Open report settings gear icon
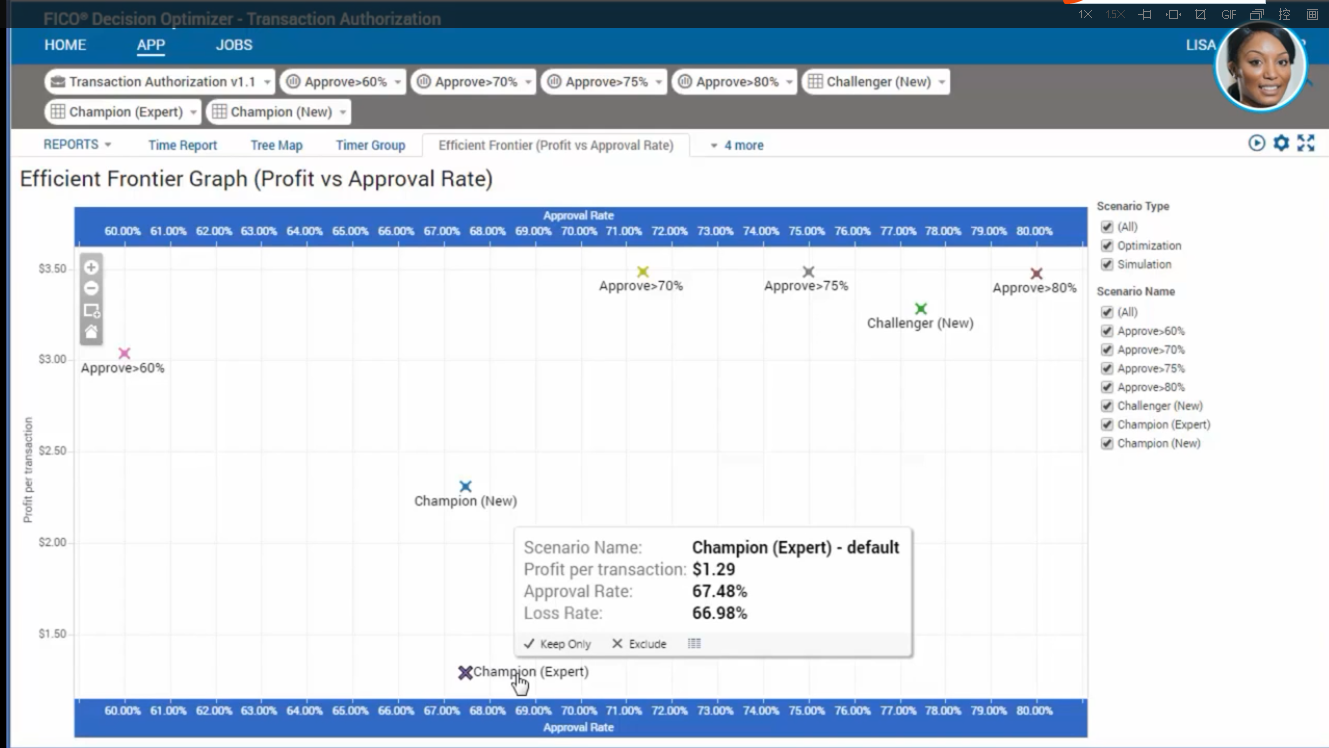 coord(1281,143)
